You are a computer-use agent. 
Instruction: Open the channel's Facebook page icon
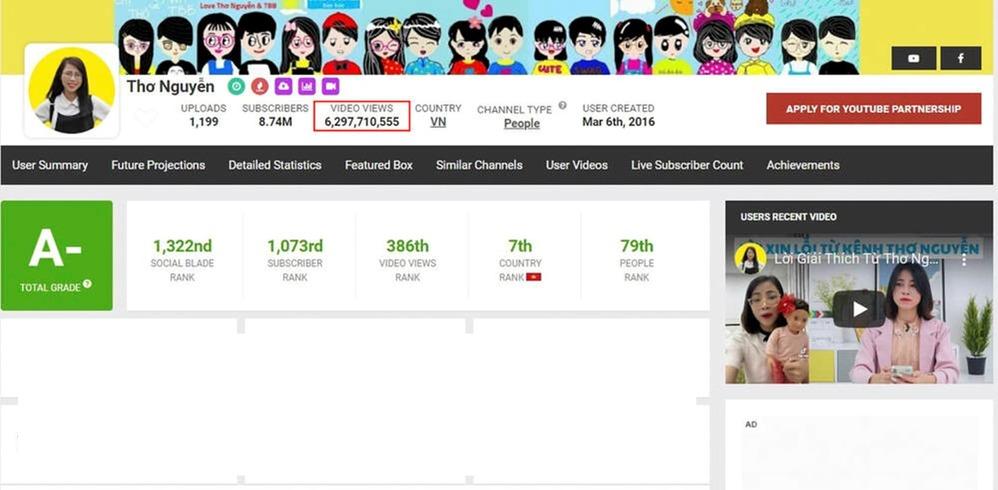[x=961, y=59]
